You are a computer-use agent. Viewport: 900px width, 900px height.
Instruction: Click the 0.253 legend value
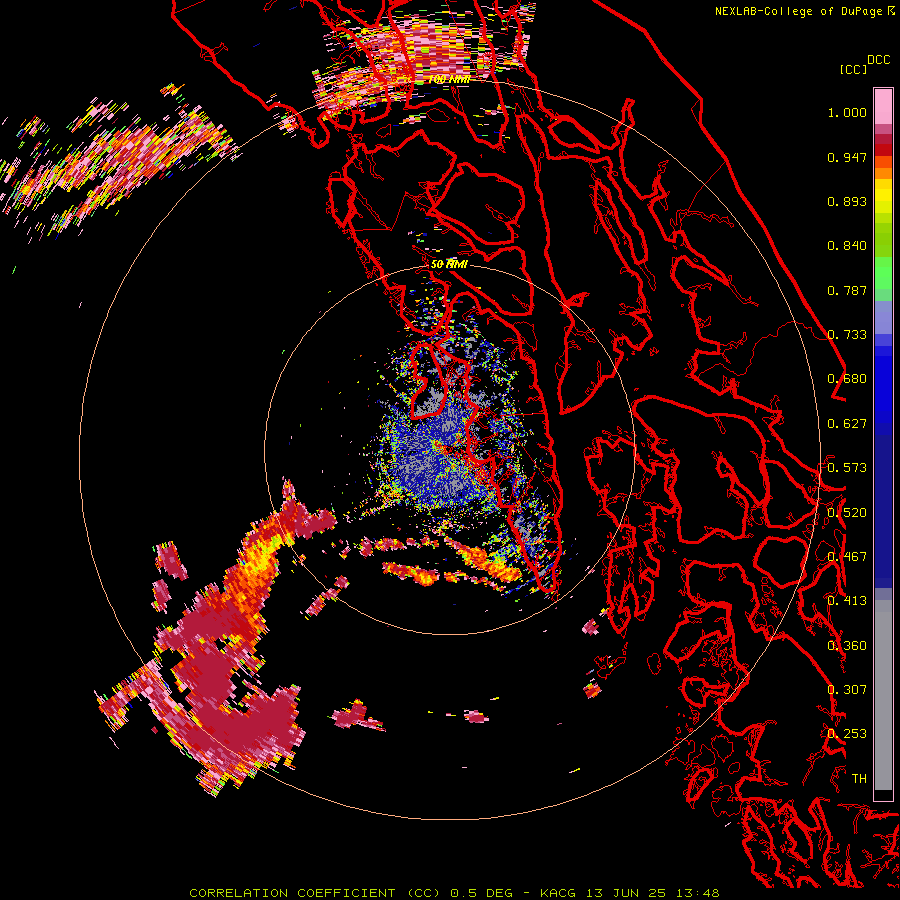(x=847, y=734)
